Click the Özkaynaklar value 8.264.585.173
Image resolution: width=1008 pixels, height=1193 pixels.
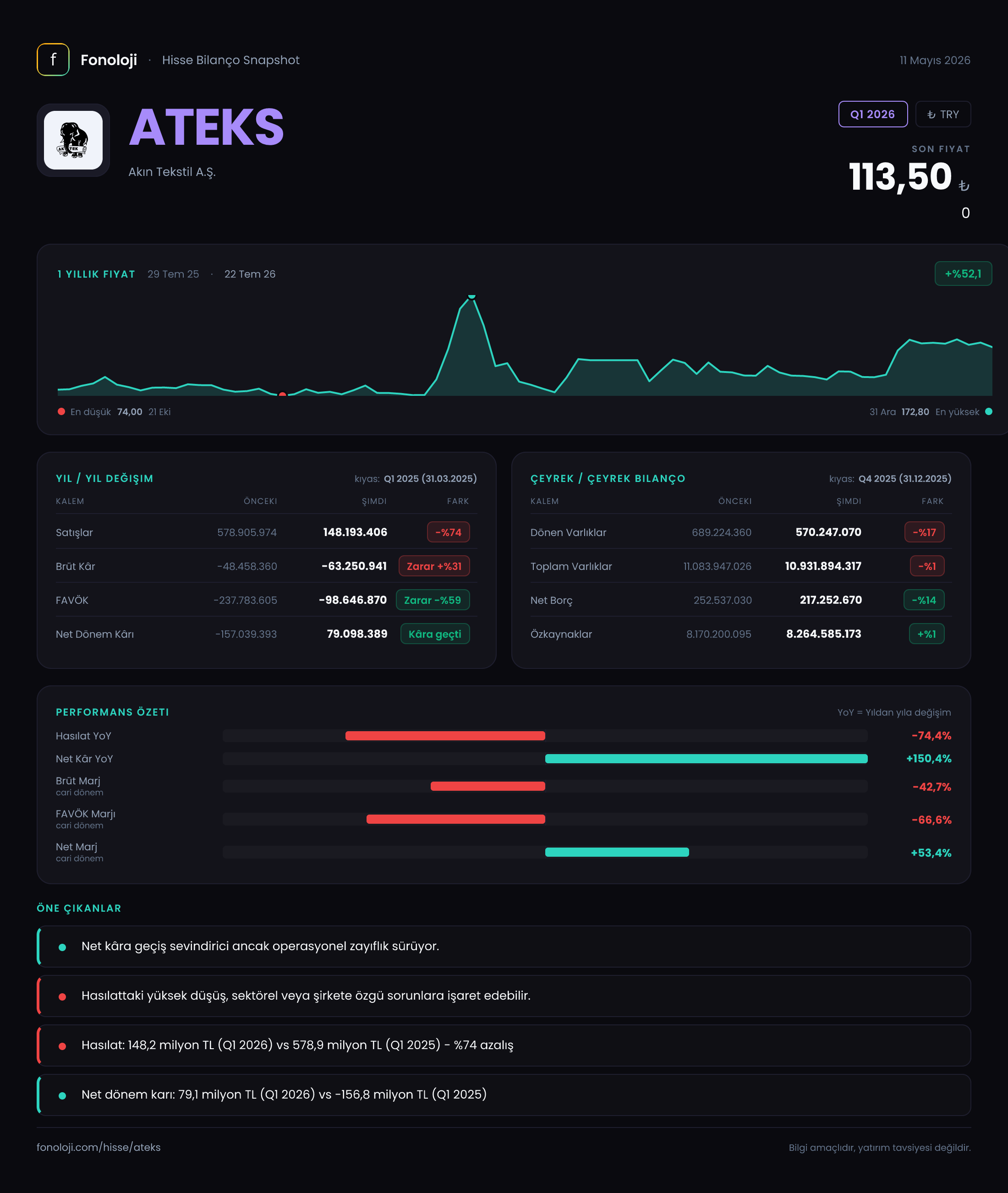click(x=823, y=634)
